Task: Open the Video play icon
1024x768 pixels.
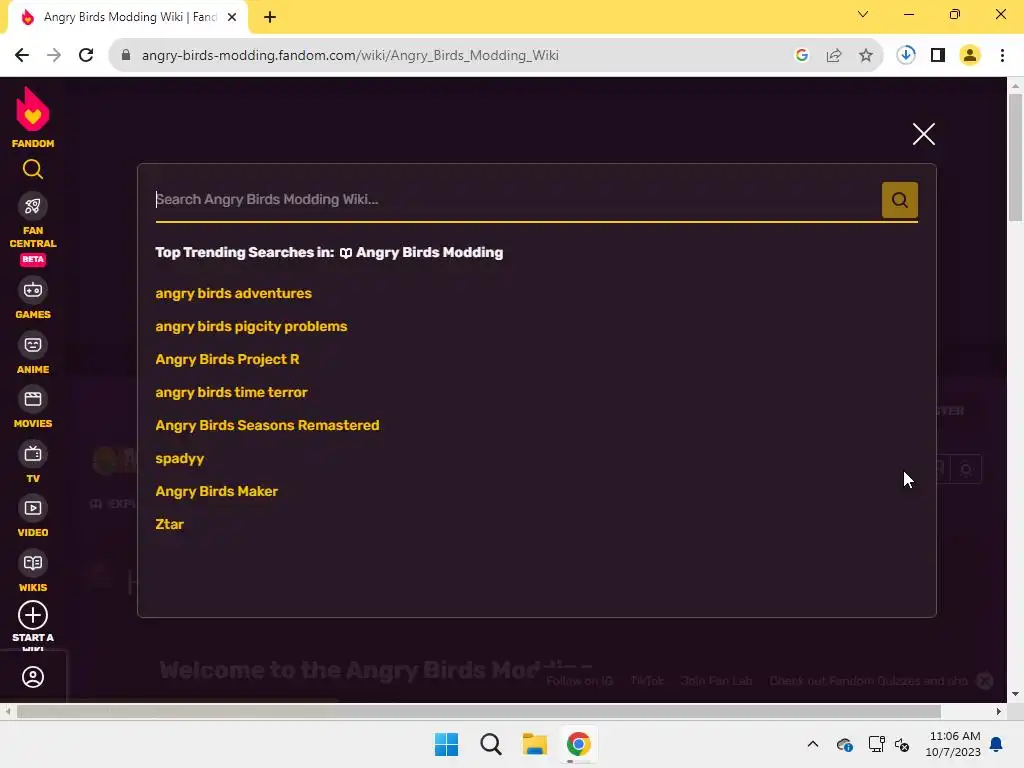Action: pyautogui.click(x=33, y=508)
